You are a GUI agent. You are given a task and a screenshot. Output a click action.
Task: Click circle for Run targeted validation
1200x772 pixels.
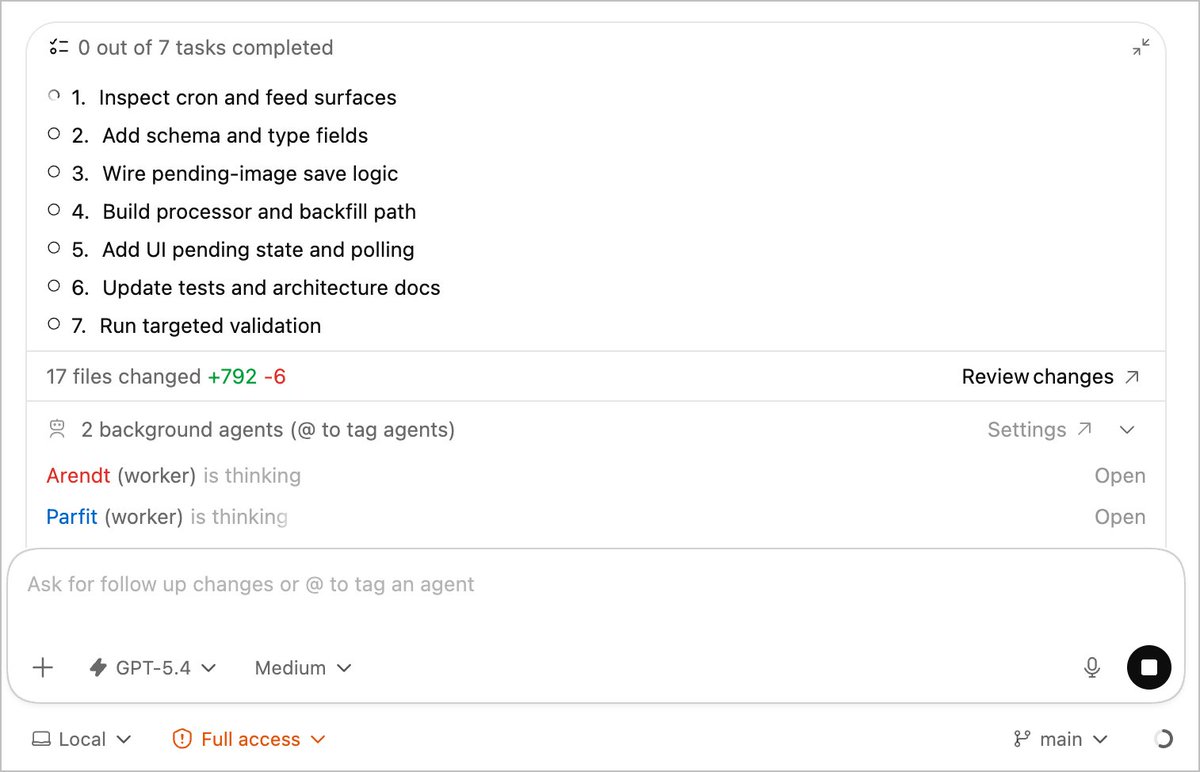tap(54, 324)
